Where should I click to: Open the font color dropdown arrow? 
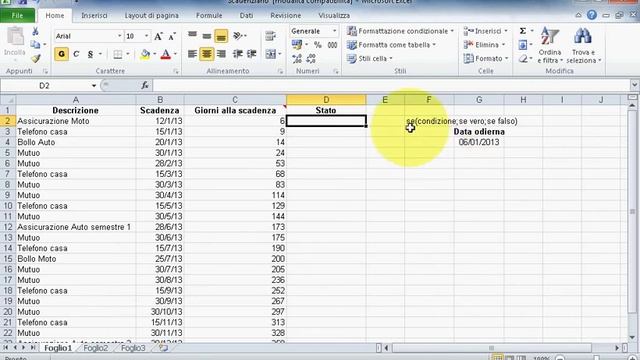pyautogui.click(x=176, y=54)
